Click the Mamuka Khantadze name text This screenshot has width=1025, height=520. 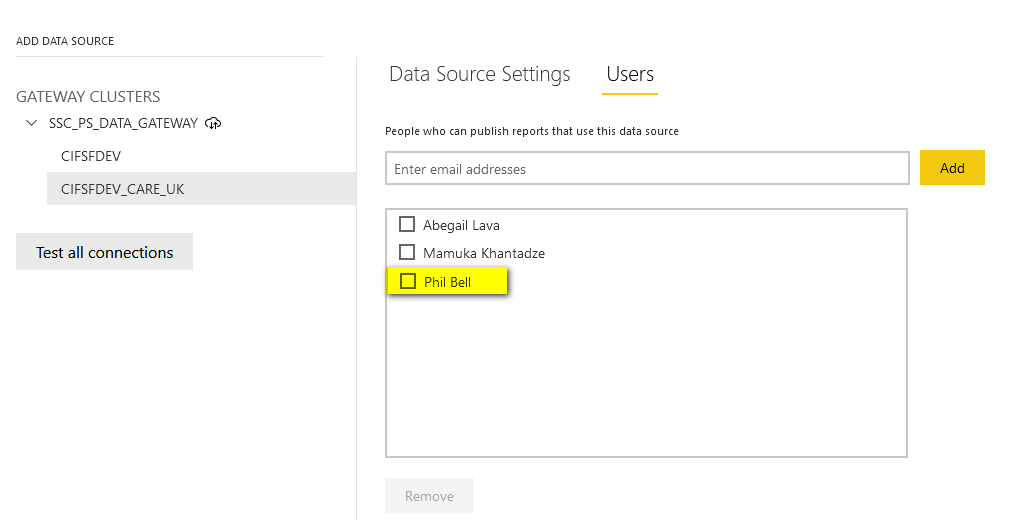484,253
